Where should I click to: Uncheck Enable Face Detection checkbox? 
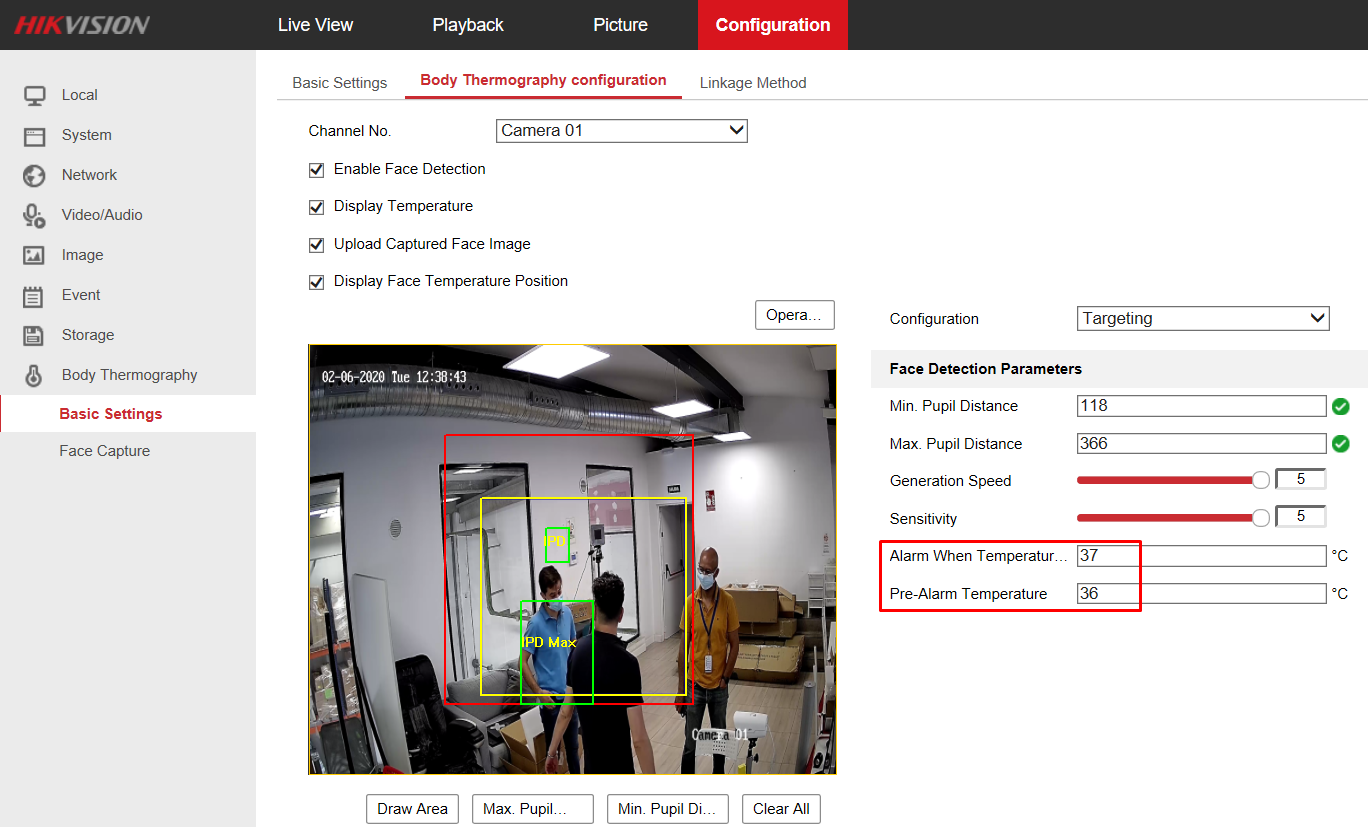point(317,170)
